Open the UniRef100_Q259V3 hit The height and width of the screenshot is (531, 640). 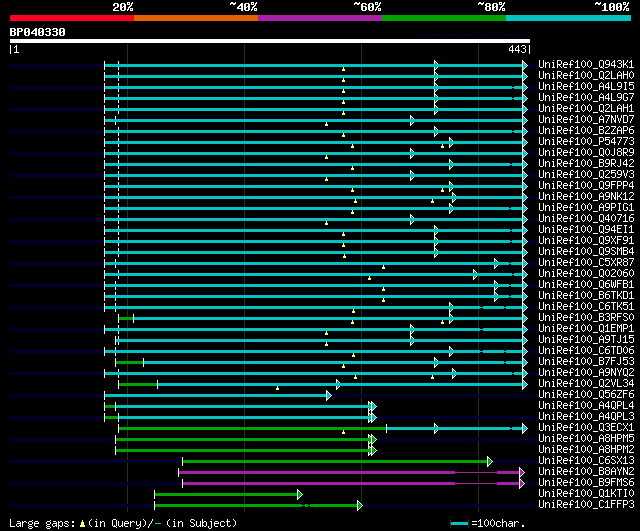[586, 175]
